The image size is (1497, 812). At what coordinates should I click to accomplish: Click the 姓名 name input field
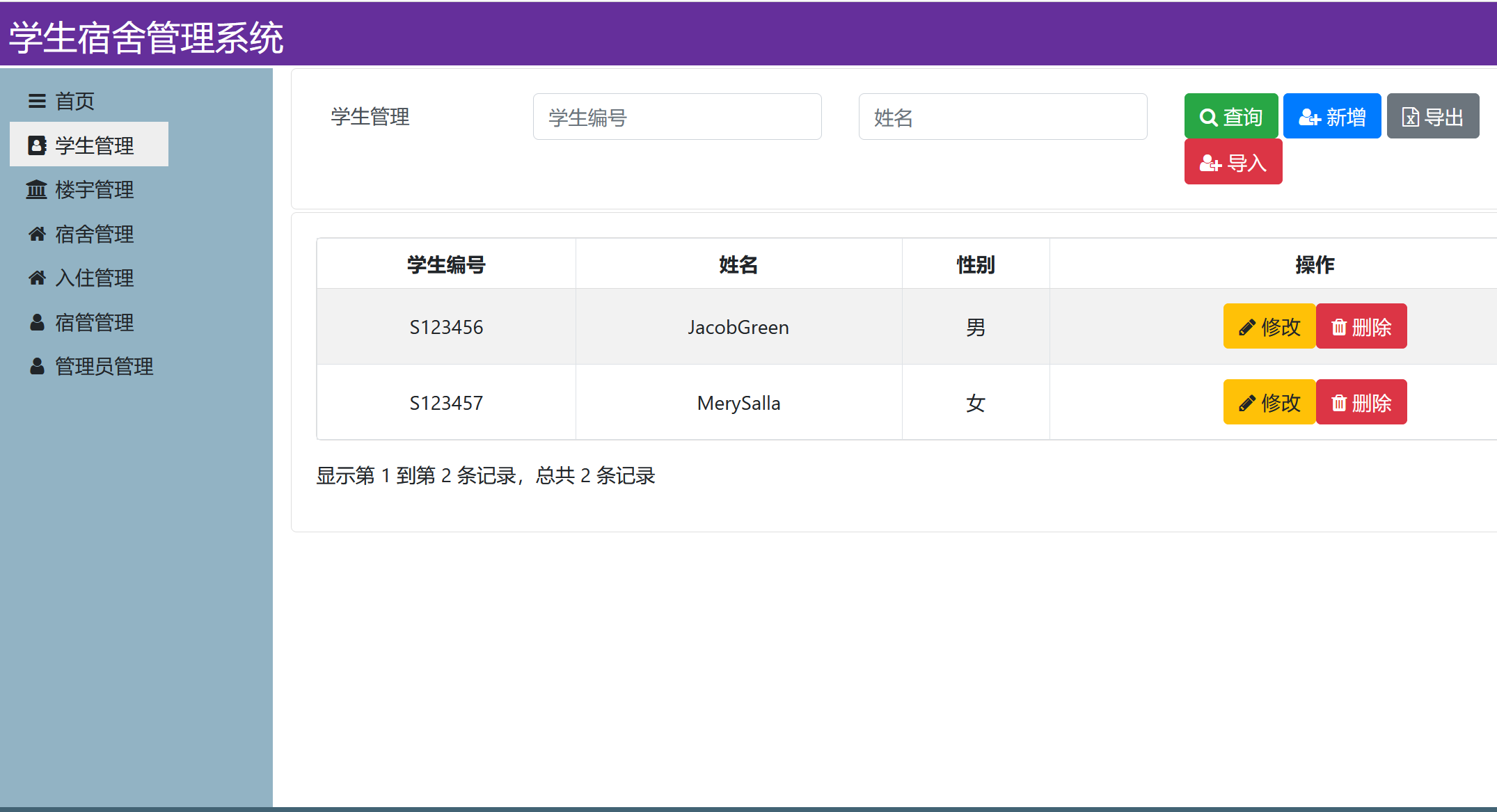[1002, 117]
